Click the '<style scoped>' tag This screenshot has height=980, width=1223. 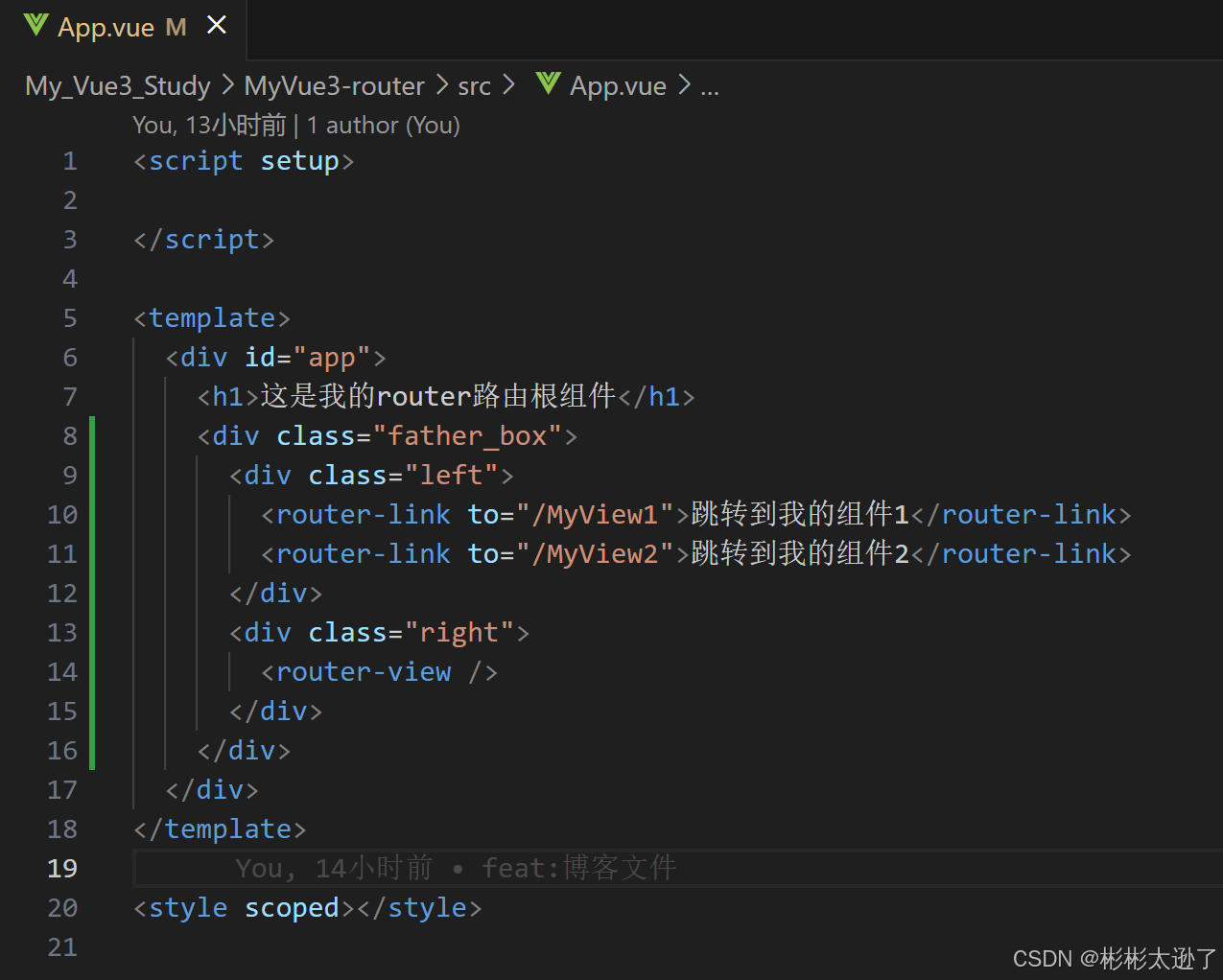coord(244,908)
